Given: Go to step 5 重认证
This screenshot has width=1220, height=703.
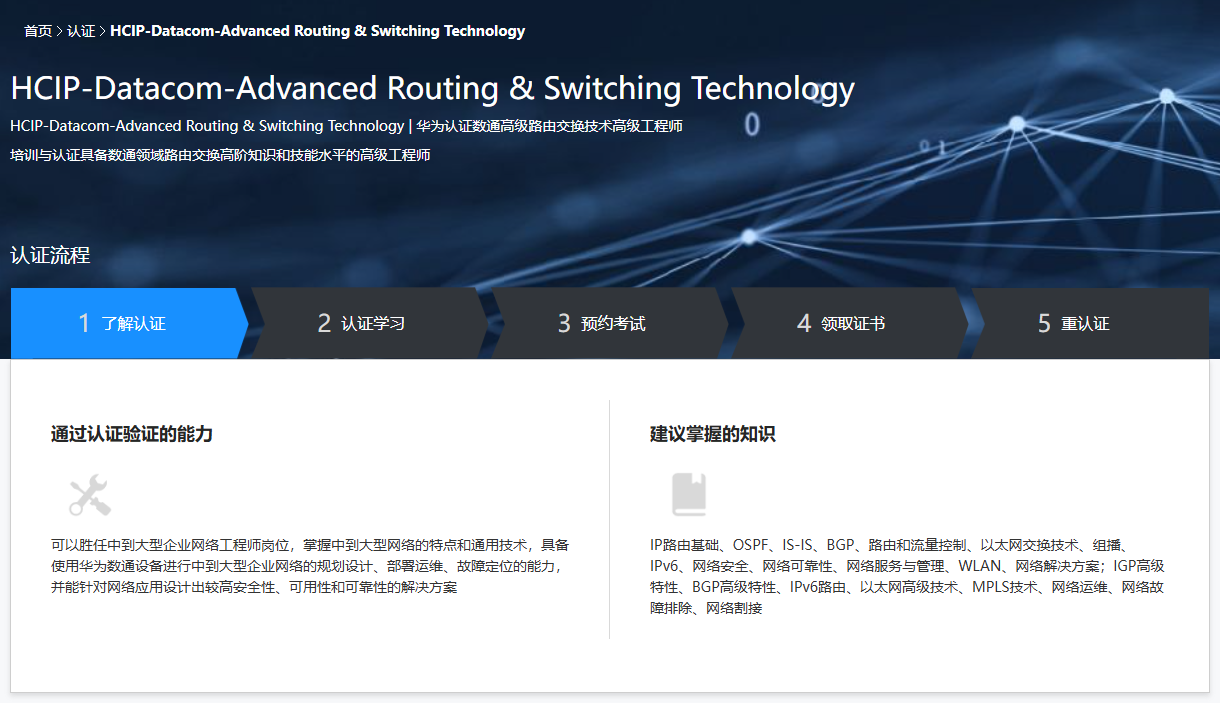Looking at the screenshot, I should [x=1090, y=323].
